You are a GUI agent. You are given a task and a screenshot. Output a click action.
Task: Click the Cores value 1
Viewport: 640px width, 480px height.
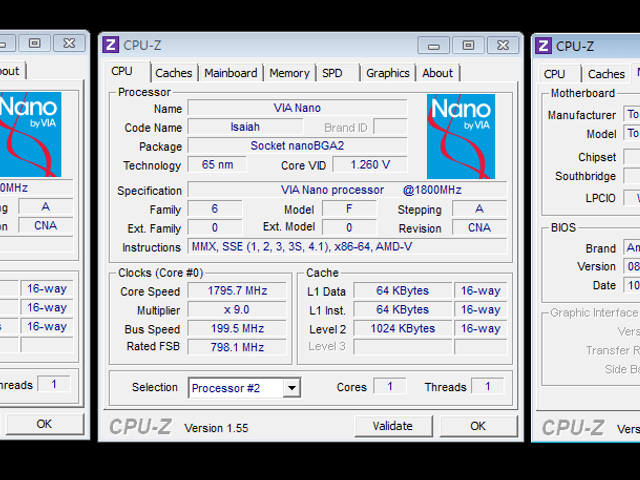pos(390,386)
